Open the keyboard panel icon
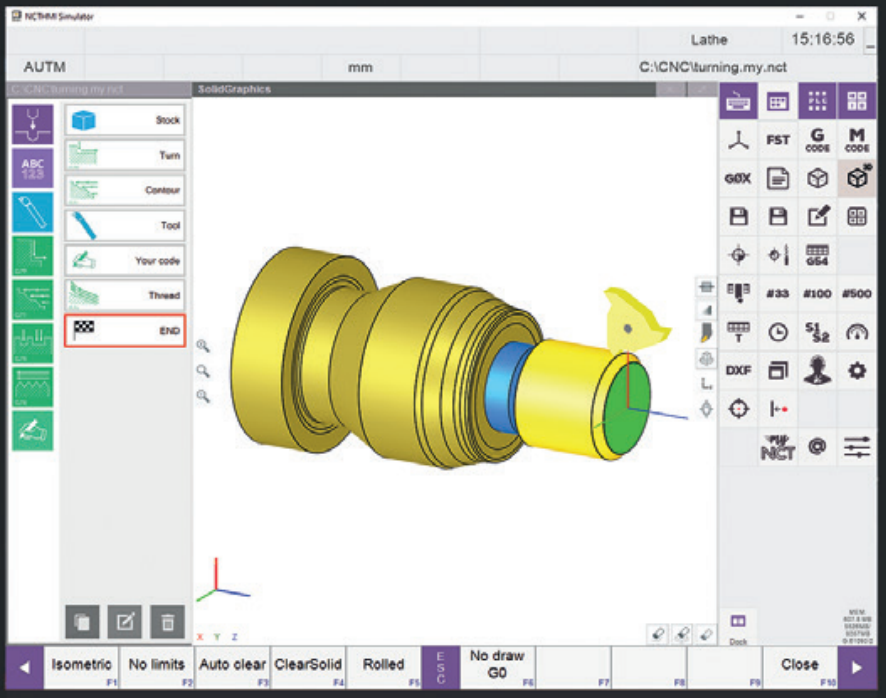The image size is (886, 698). (738, 102)
